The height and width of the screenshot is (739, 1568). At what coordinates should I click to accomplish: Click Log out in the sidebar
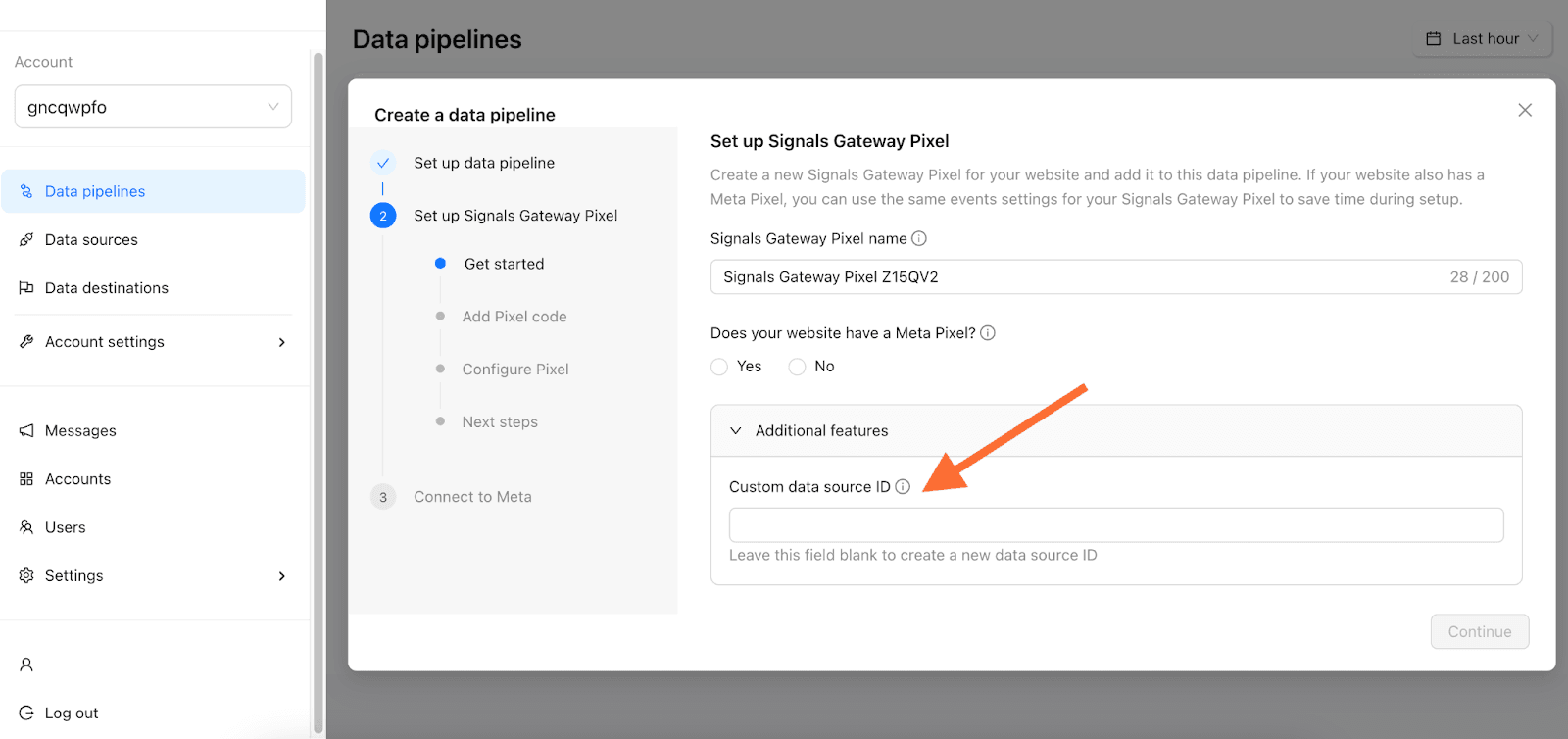point(72,714)
